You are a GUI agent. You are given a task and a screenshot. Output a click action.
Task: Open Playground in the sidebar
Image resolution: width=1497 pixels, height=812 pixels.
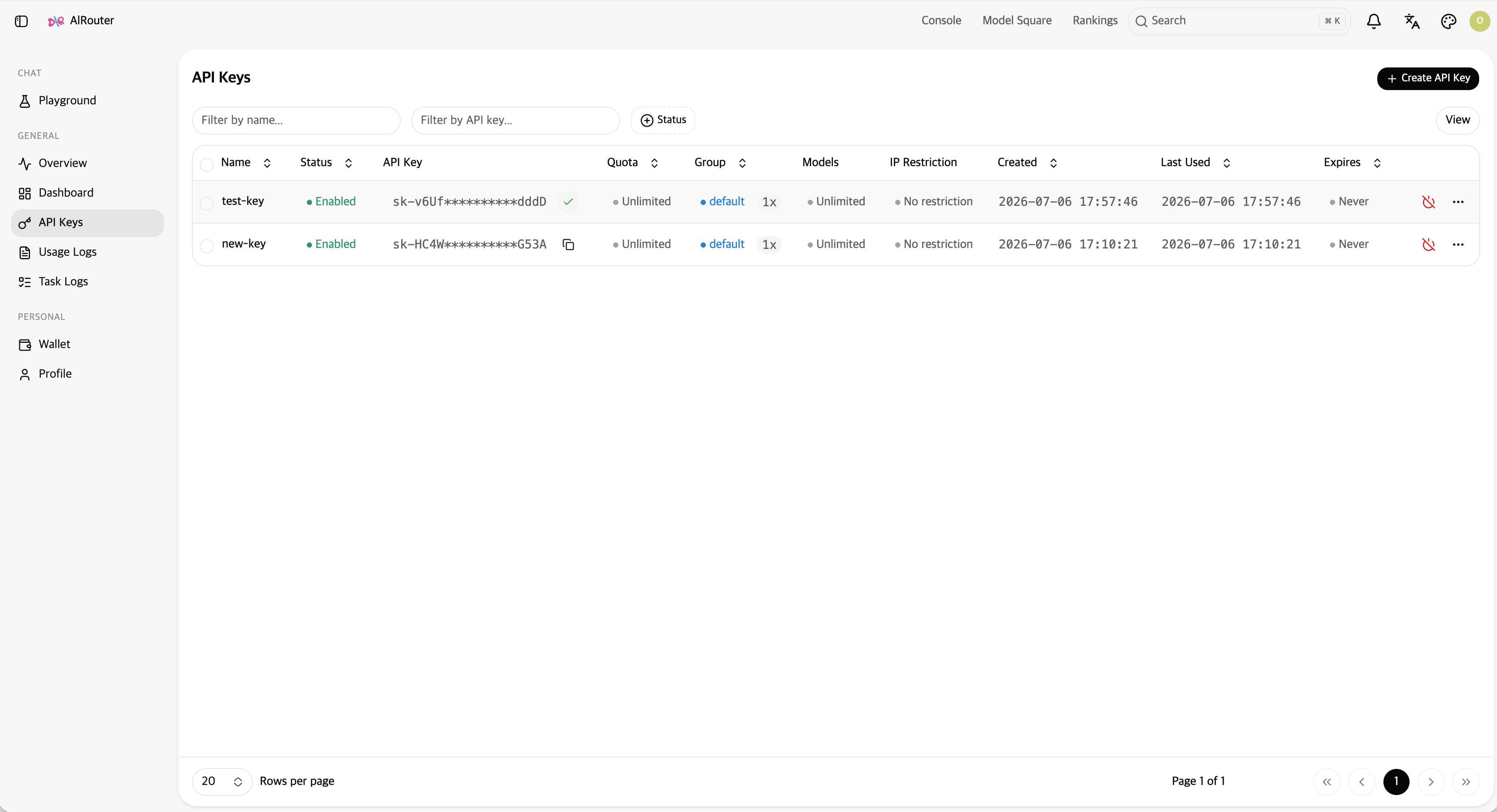(87, 101)
